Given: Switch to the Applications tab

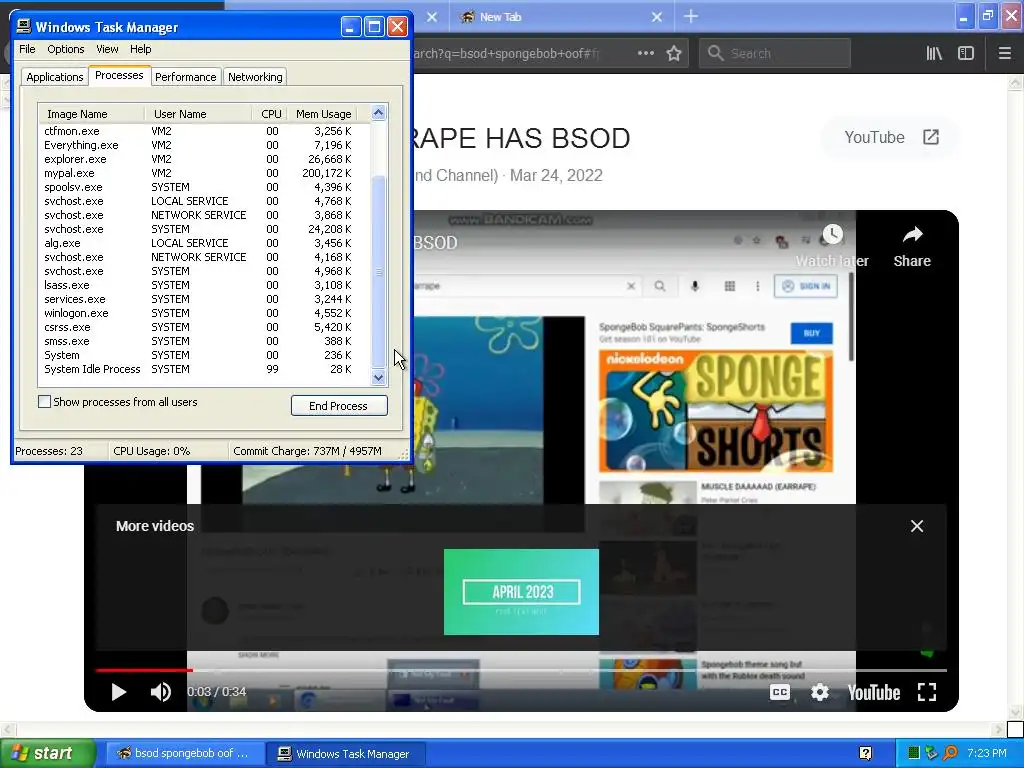Looking at the screenshot, I should coord(55,77).
